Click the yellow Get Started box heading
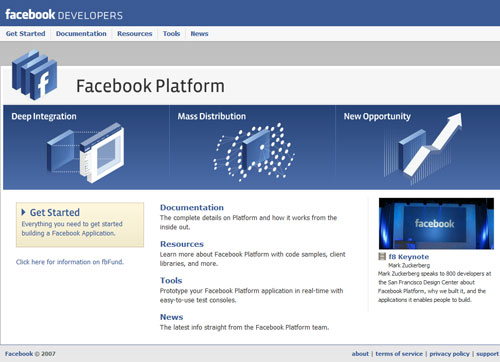500x362 pixels. (x=55, y=212)
